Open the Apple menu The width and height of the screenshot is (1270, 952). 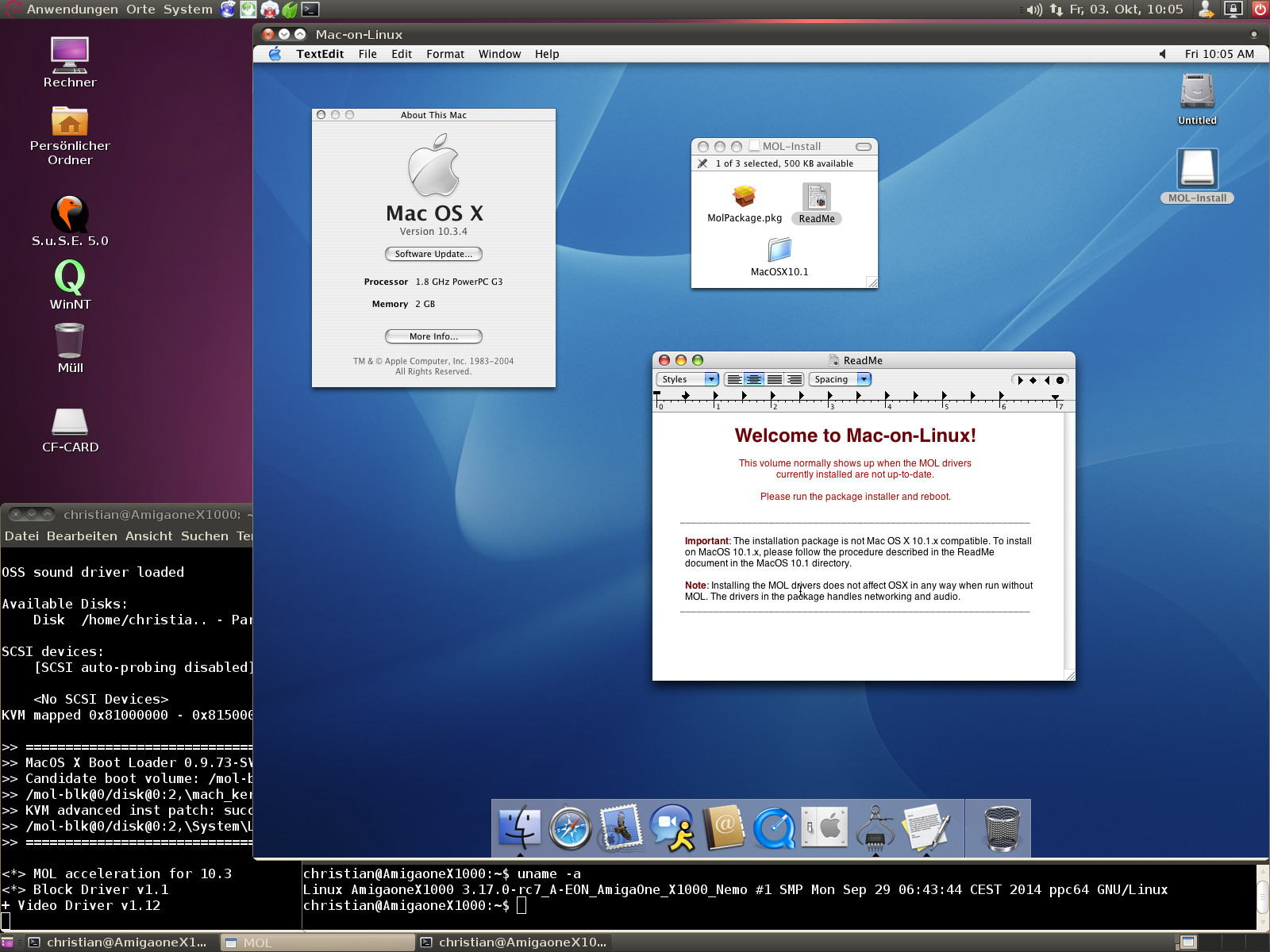coord(275,54)
